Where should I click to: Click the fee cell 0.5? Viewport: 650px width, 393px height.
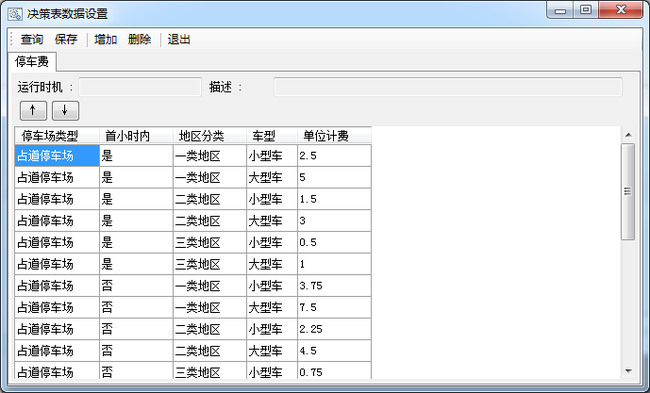[x=334, y=242]
